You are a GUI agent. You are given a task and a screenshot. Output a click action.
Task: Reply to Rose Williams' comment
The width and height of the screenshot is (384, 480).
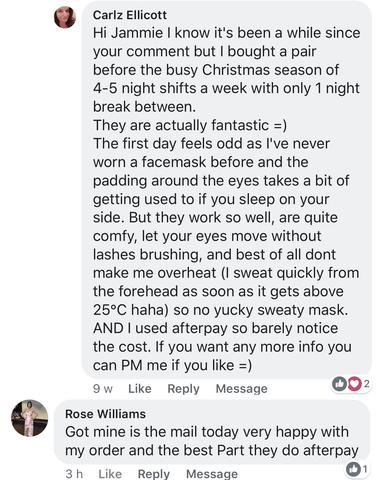point(154,474)
